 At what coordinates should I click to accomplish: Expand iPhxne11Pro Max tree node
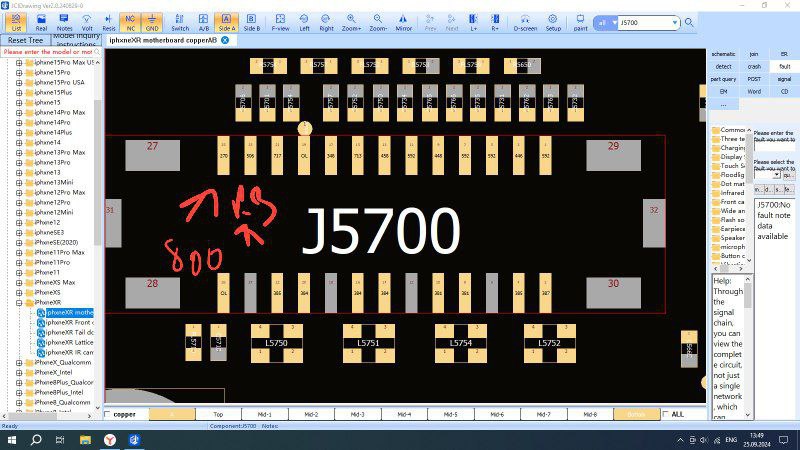coord(19,252)
